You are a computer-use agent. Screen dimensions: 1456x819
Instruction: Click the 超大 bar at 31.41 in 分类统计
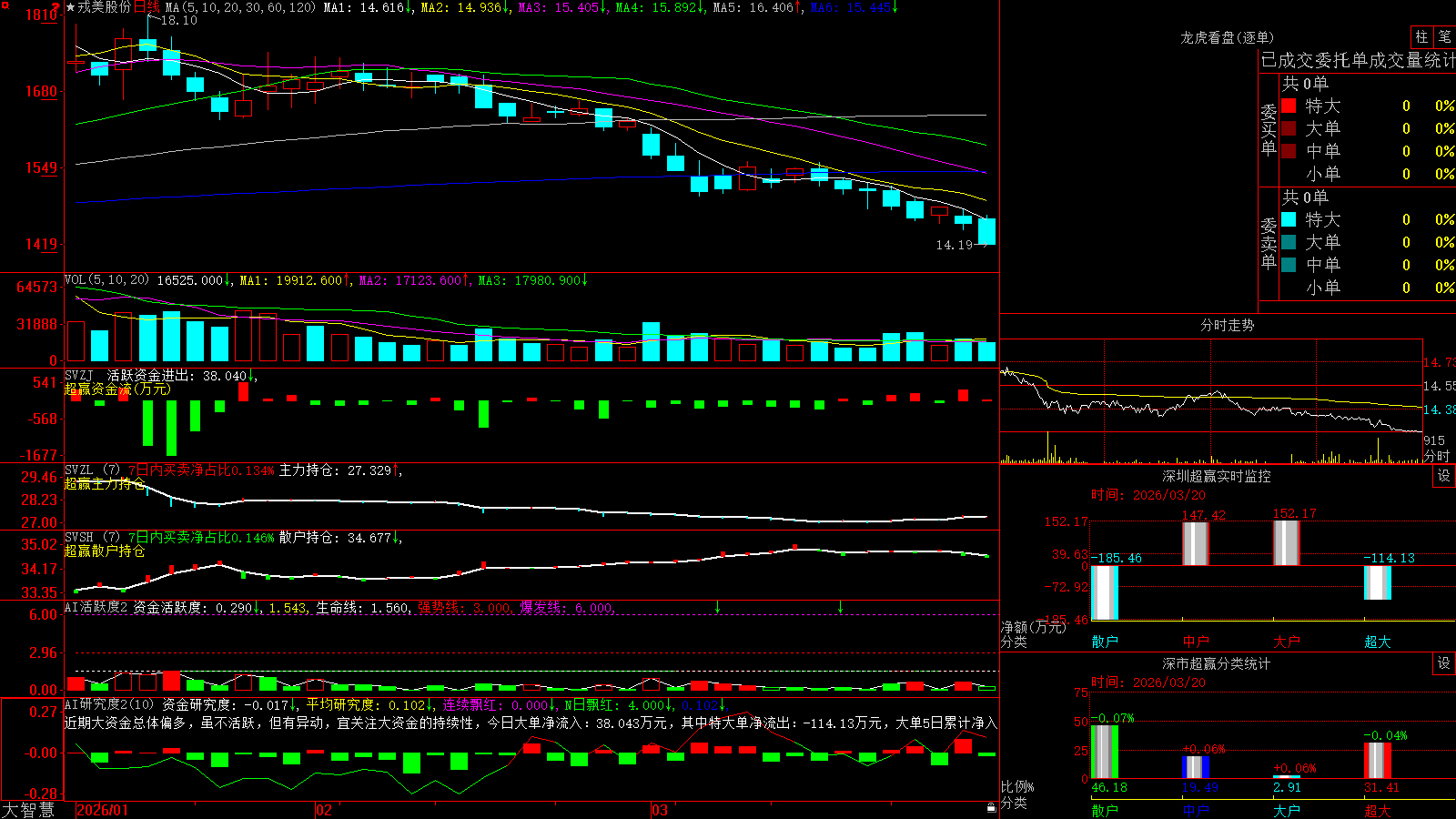[x=1378, y=761]
